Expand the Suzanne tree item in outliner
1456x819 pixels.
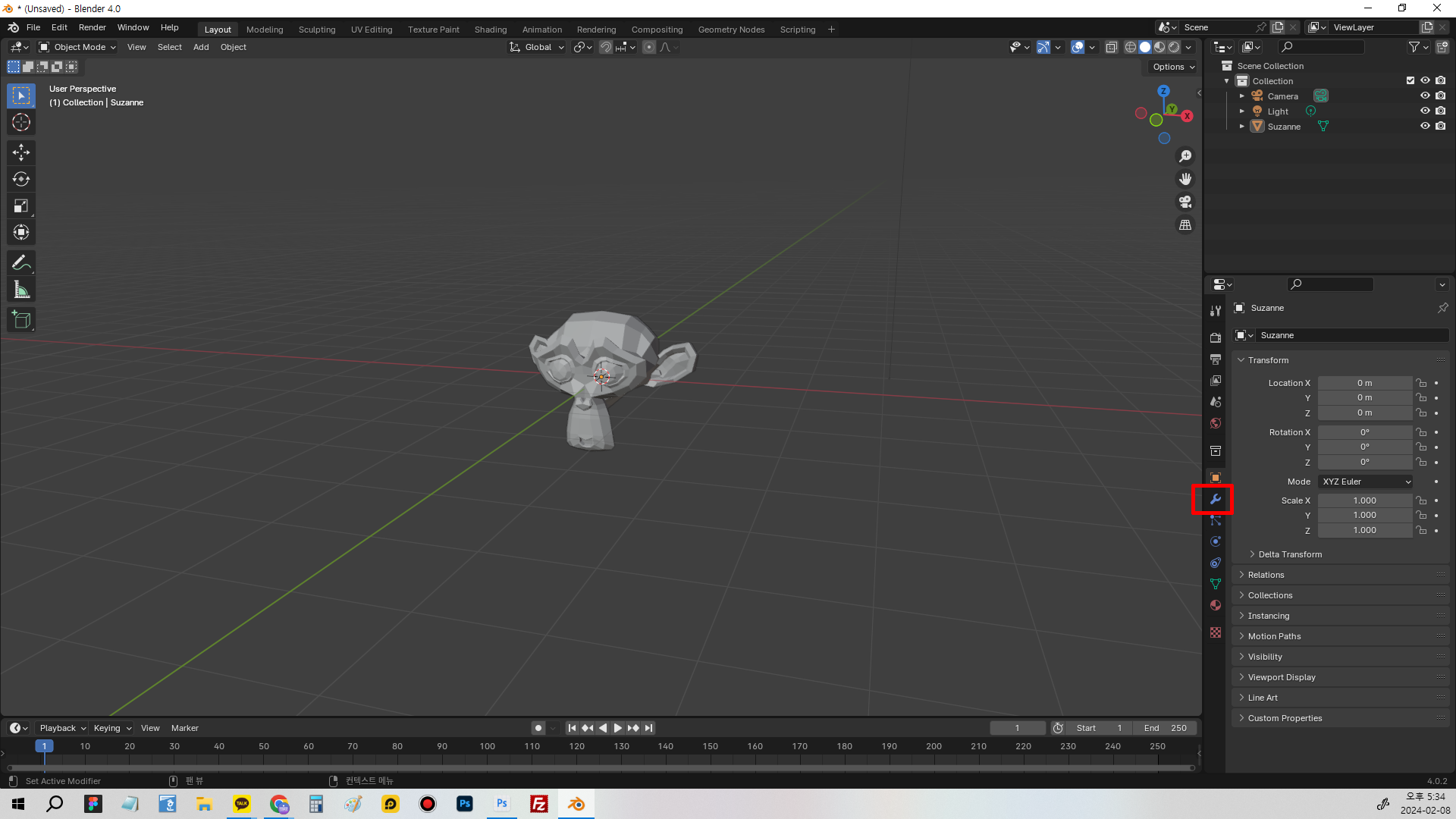click(1241, 126)
